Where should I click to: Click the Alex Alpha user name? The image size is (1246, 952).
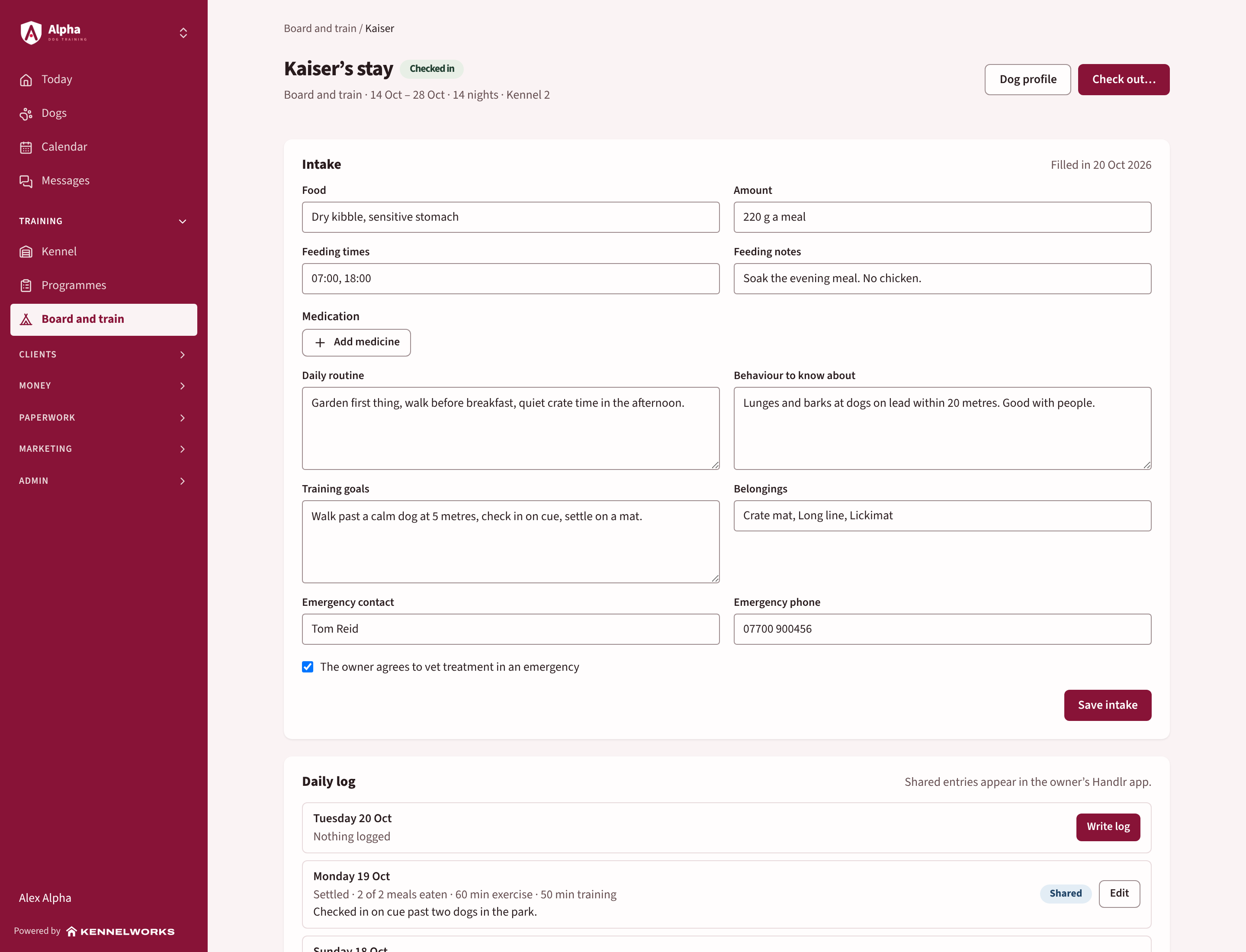[45, 898]
